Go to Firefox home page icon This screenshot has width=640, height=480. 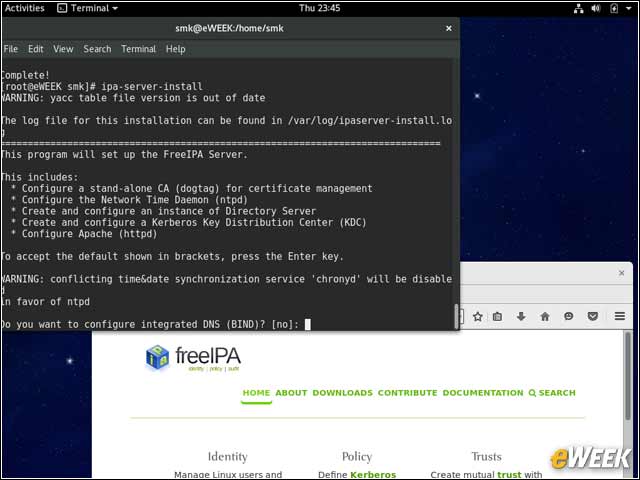[x=545, y=316]
